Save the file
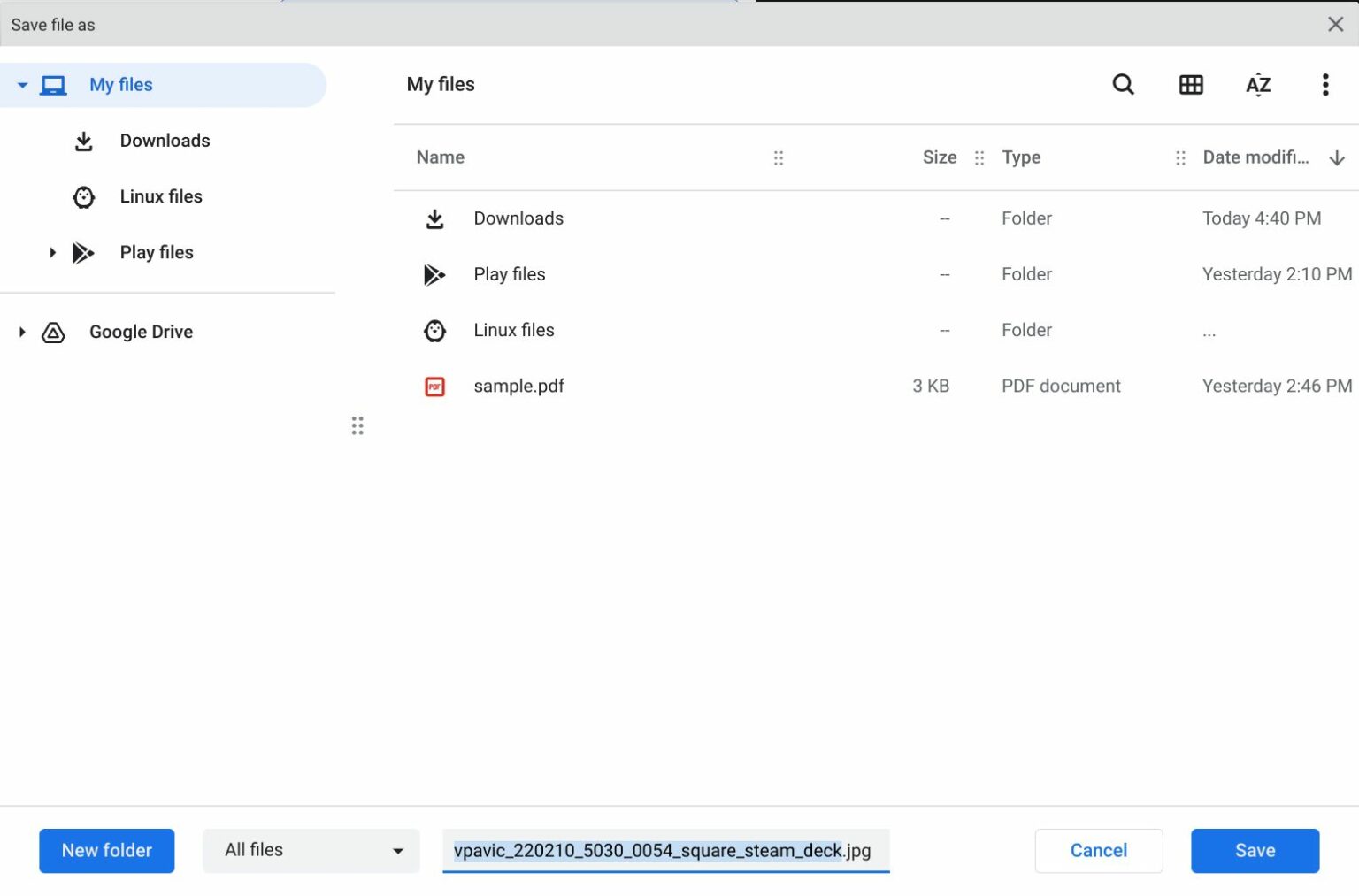1359x896 pixels. click(1255, 850)
